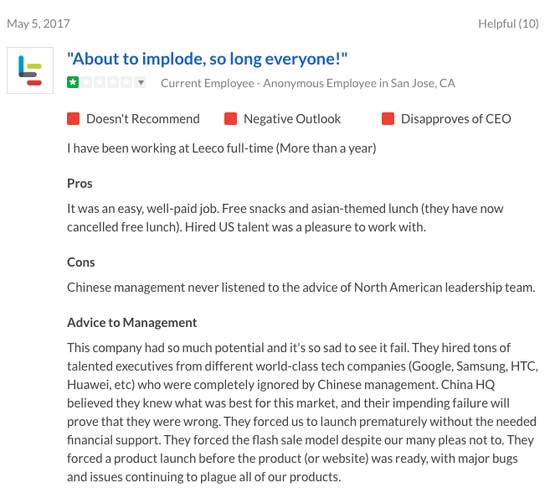
Task: Click the third grey rating star
Action: [100, 83]
